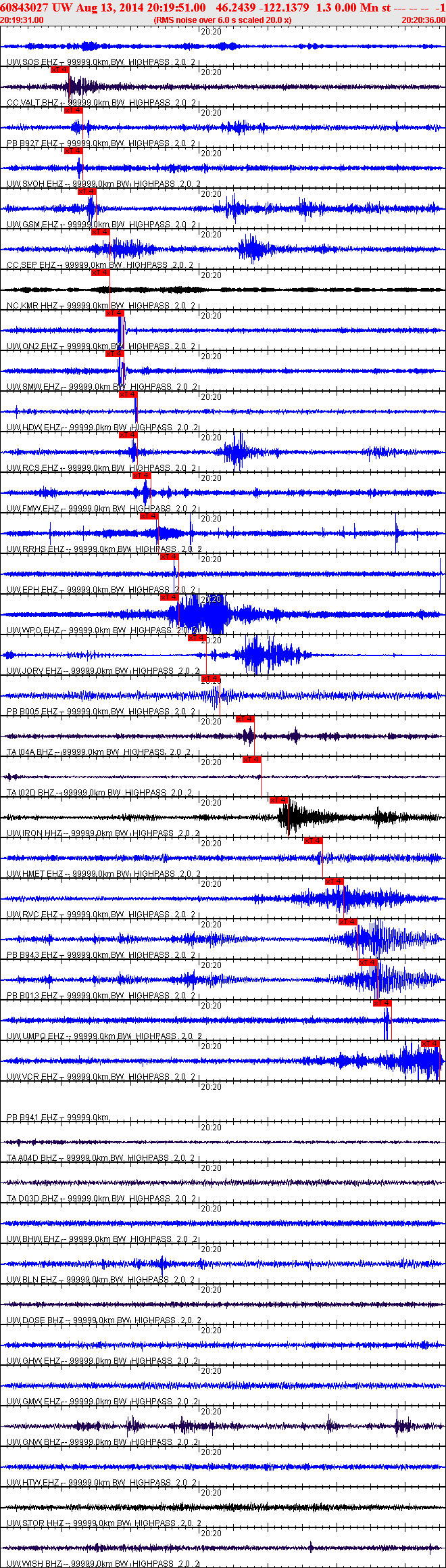Select the UW.JORV EHZ station label
This screenshot has width=446, height=1568.
click(x=34, y=671)
